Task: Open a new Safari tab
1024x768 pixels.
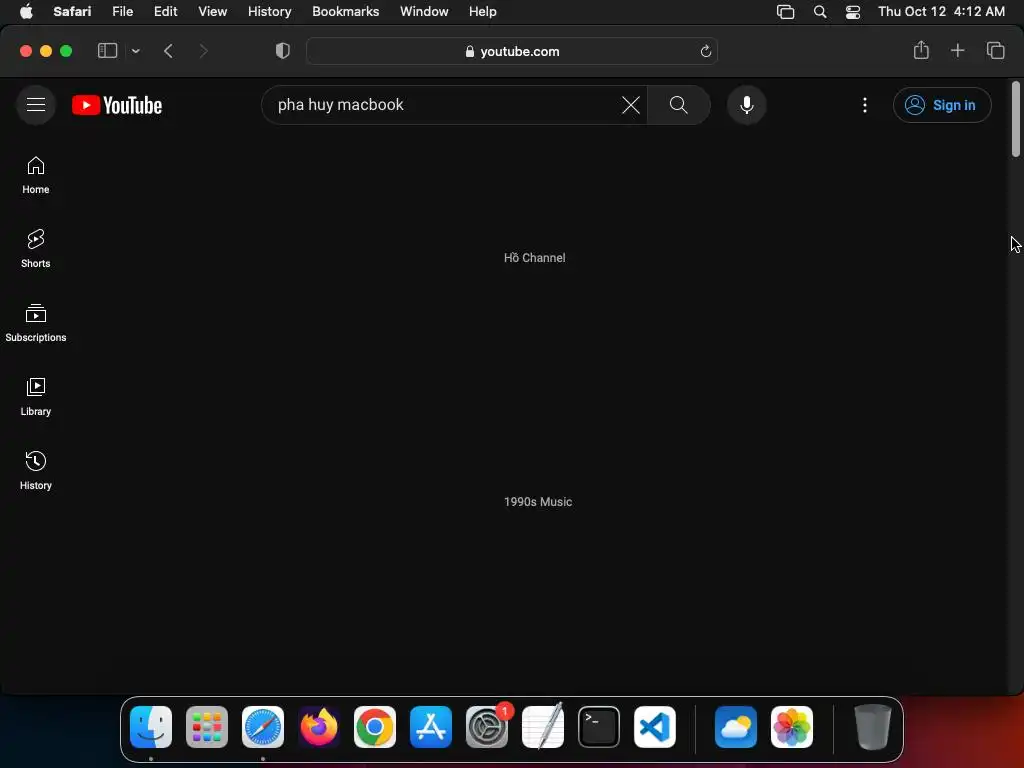Action: click(x=957, y=50)
